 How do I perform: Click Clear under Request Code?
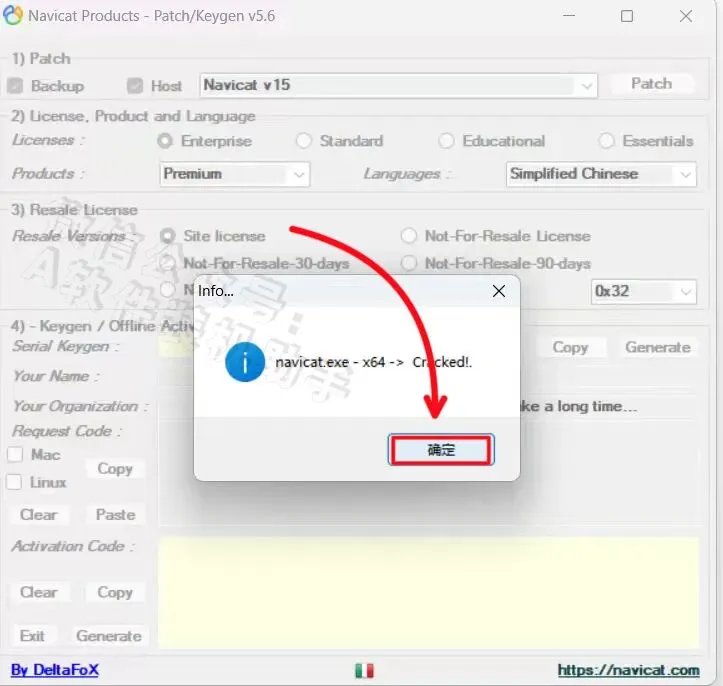click(39, 515)
